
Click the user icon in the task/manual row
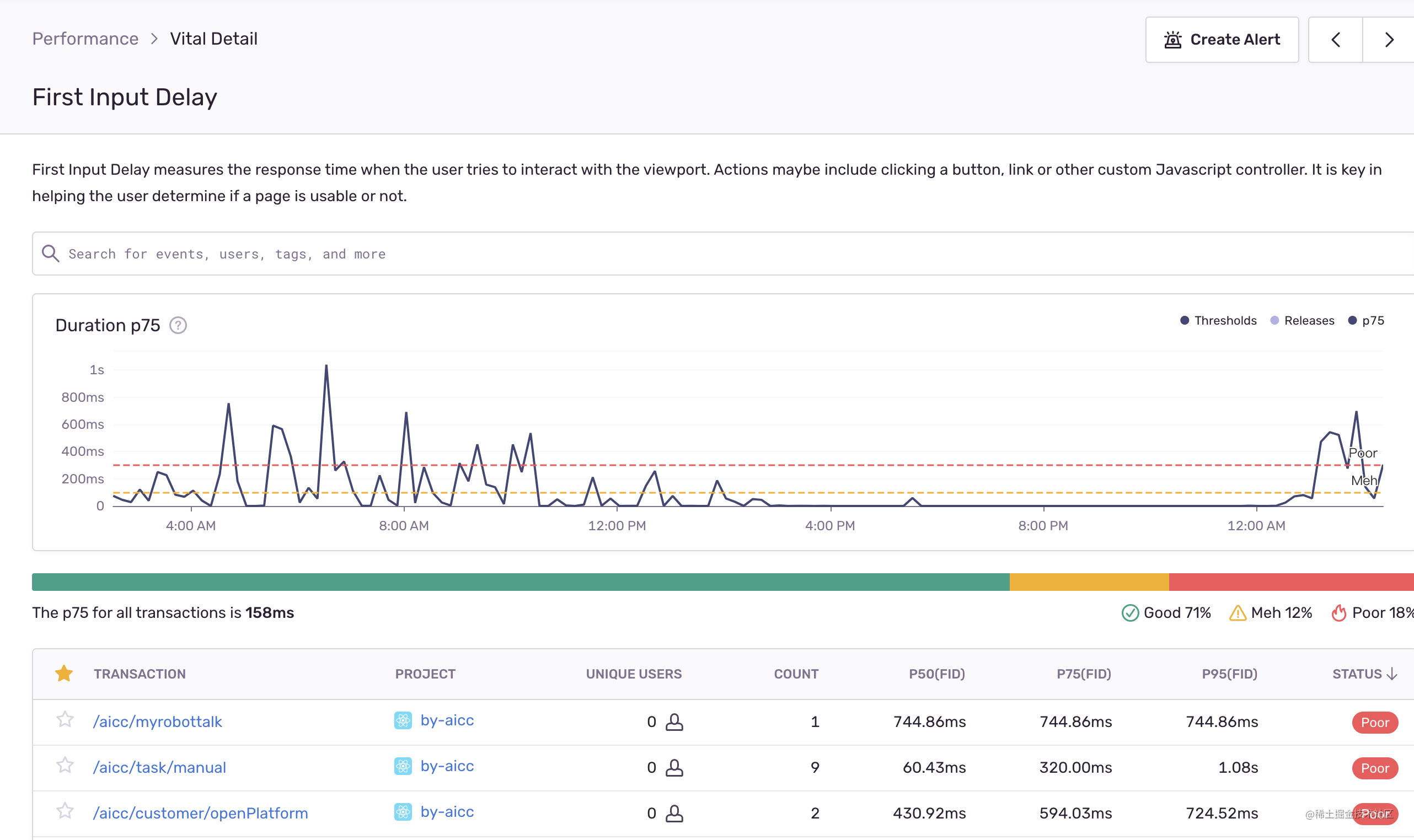674,768
